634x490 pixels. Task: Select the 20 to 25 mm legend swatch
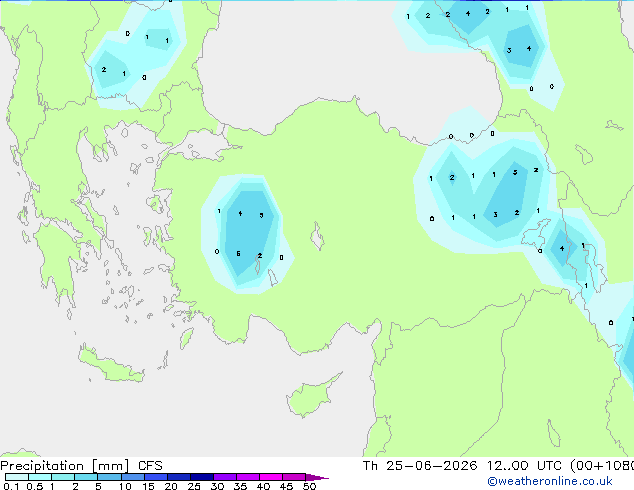[179, 477]
